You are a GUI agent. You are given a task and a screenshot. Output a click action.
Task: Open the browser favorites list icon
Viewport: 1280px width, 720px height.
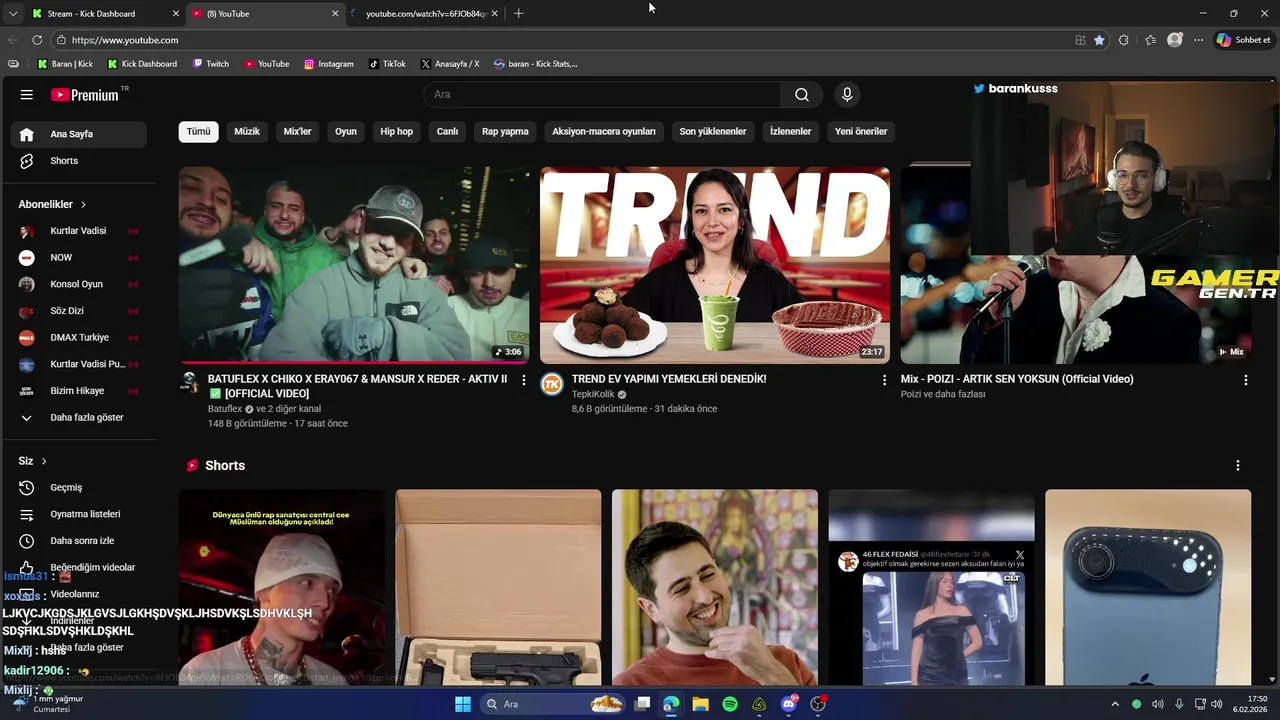pos(1150,40)
